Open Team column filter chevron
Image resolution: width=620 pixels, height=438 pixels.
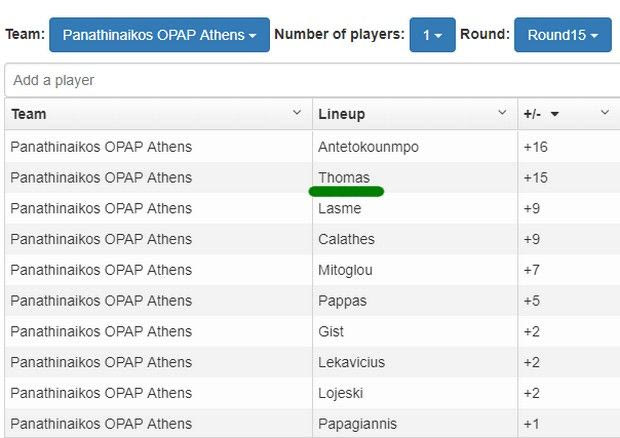pos(297,114)
